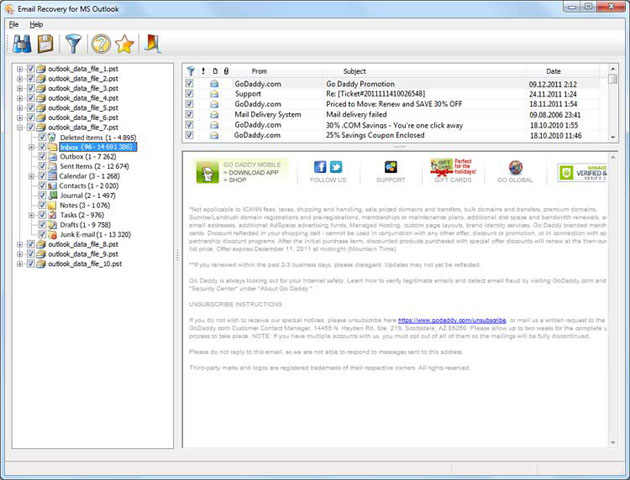Screen dimensions: 630x480
Task: Toggle the Outbox folder checkbox
Action: pyautogui.click(x=42, y=157)
